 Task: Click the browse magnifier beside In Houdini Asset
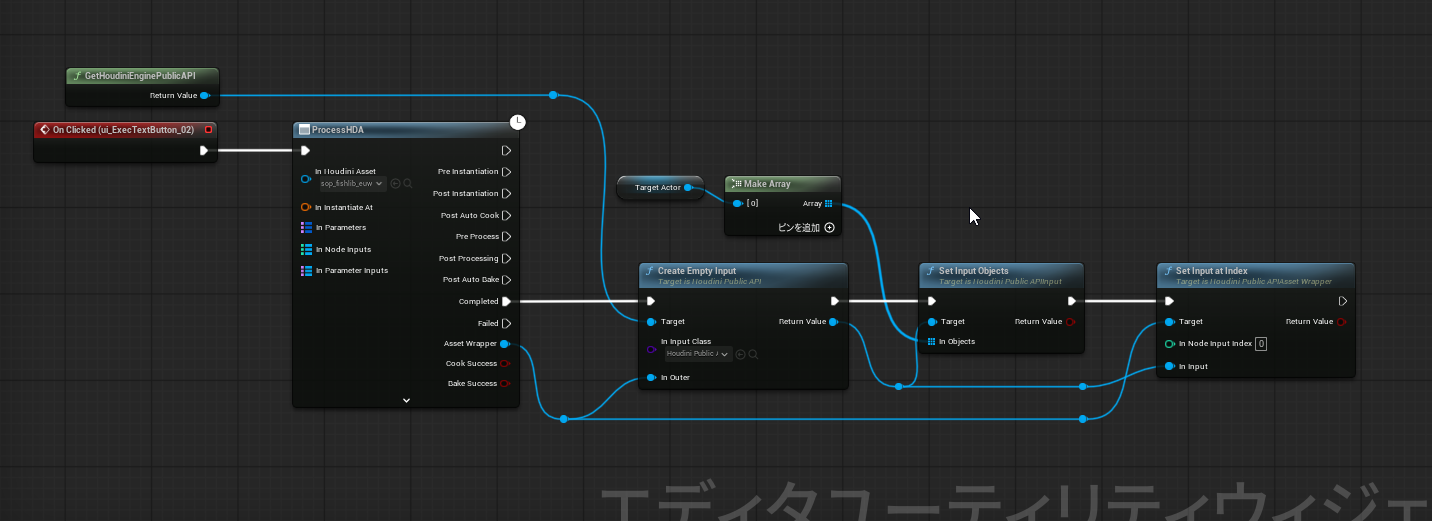pyautogui.click(x=409, y=184)
